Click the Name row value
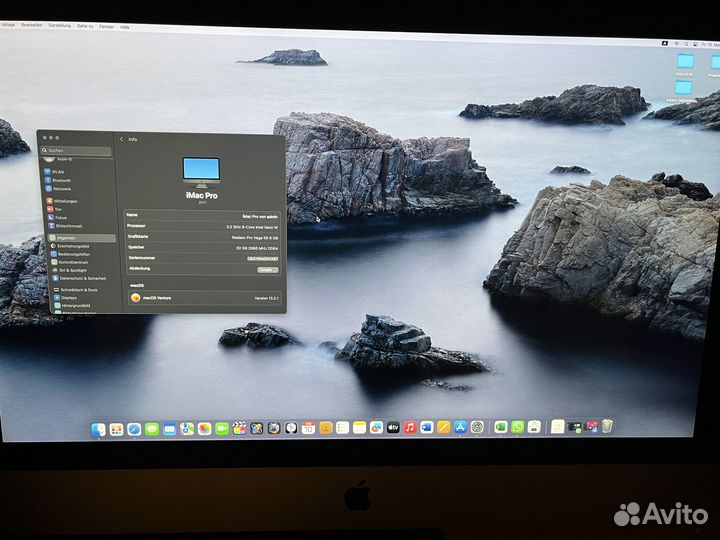 click(x=260, y=216)
